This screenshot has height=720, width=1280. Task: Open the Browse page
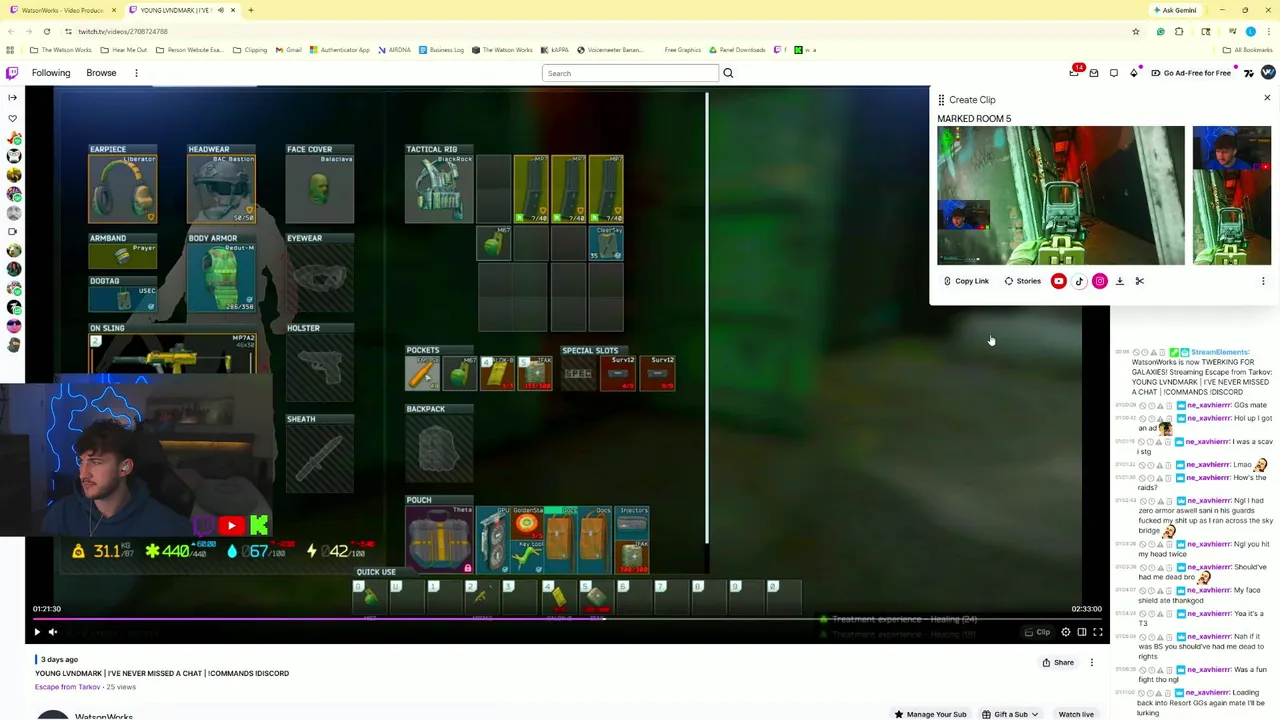click(101, 73)
